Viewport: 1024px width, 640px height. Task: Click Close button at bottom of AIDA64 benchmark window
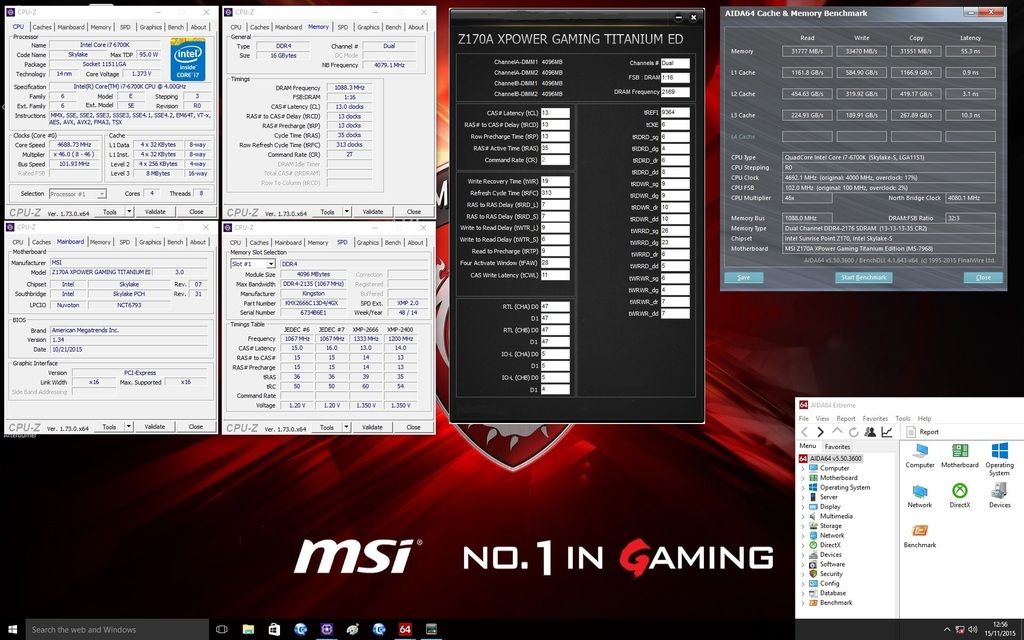pos(983,278)
